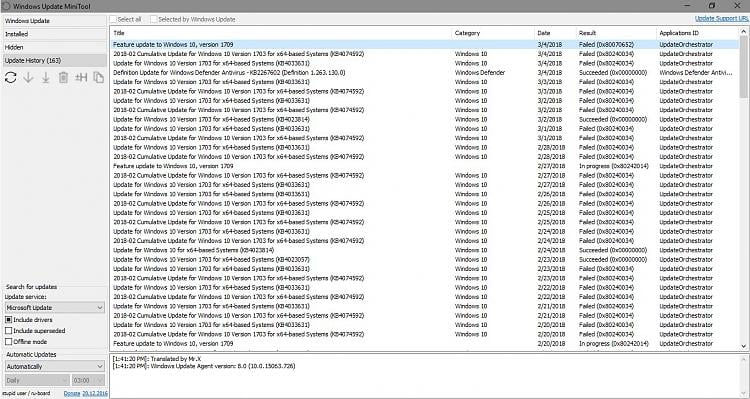Sort by the Result column header
Screen dimensions: 750x399
(616, 33)
